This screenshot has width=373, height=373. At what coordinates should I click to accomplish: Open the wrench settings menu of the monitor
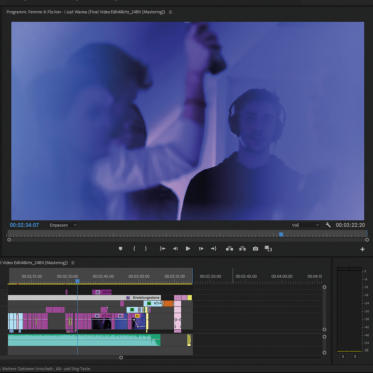click(328, 225)
